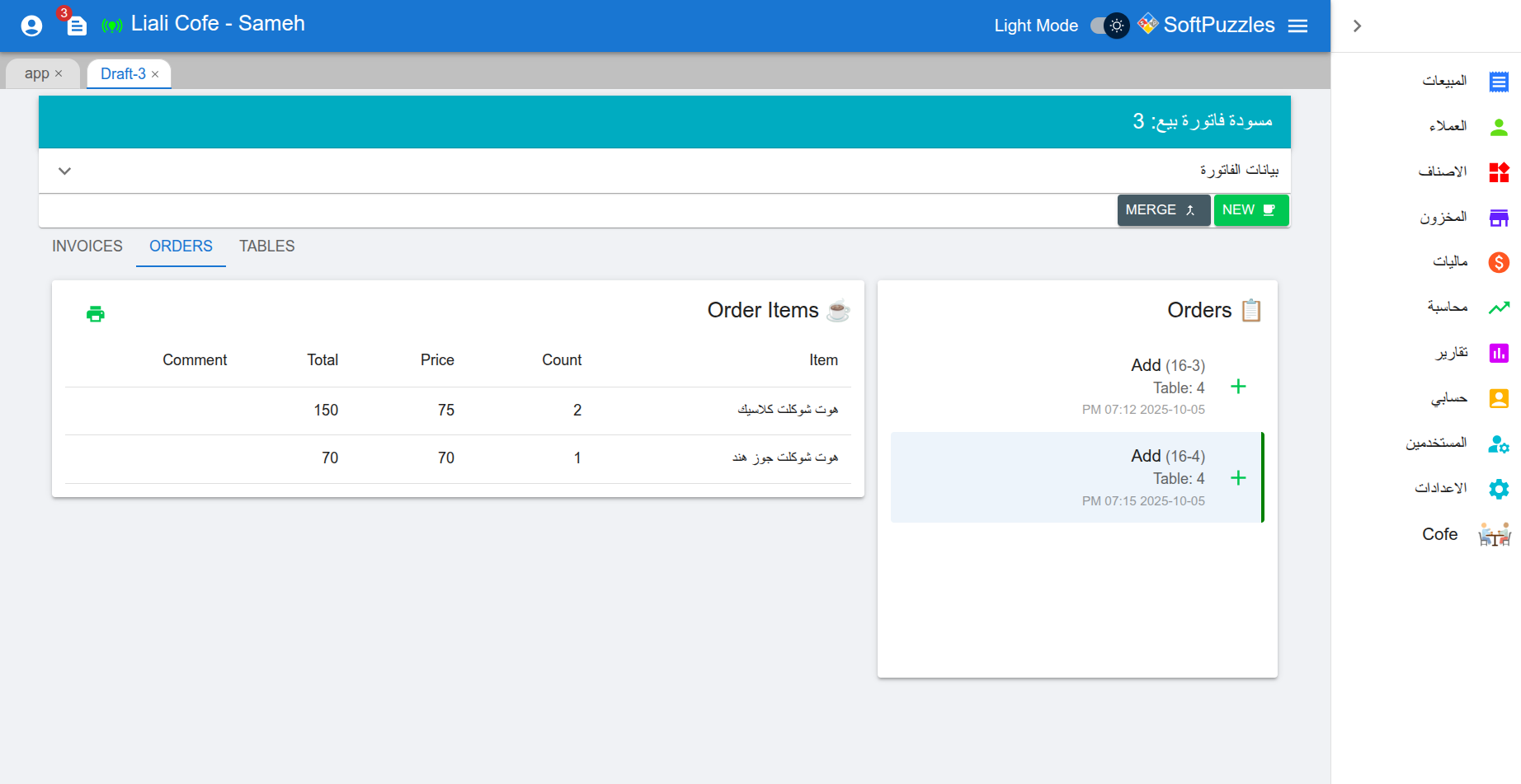Expand the invoice data panel chevron

pyautogui.click(x=65, y=171)
